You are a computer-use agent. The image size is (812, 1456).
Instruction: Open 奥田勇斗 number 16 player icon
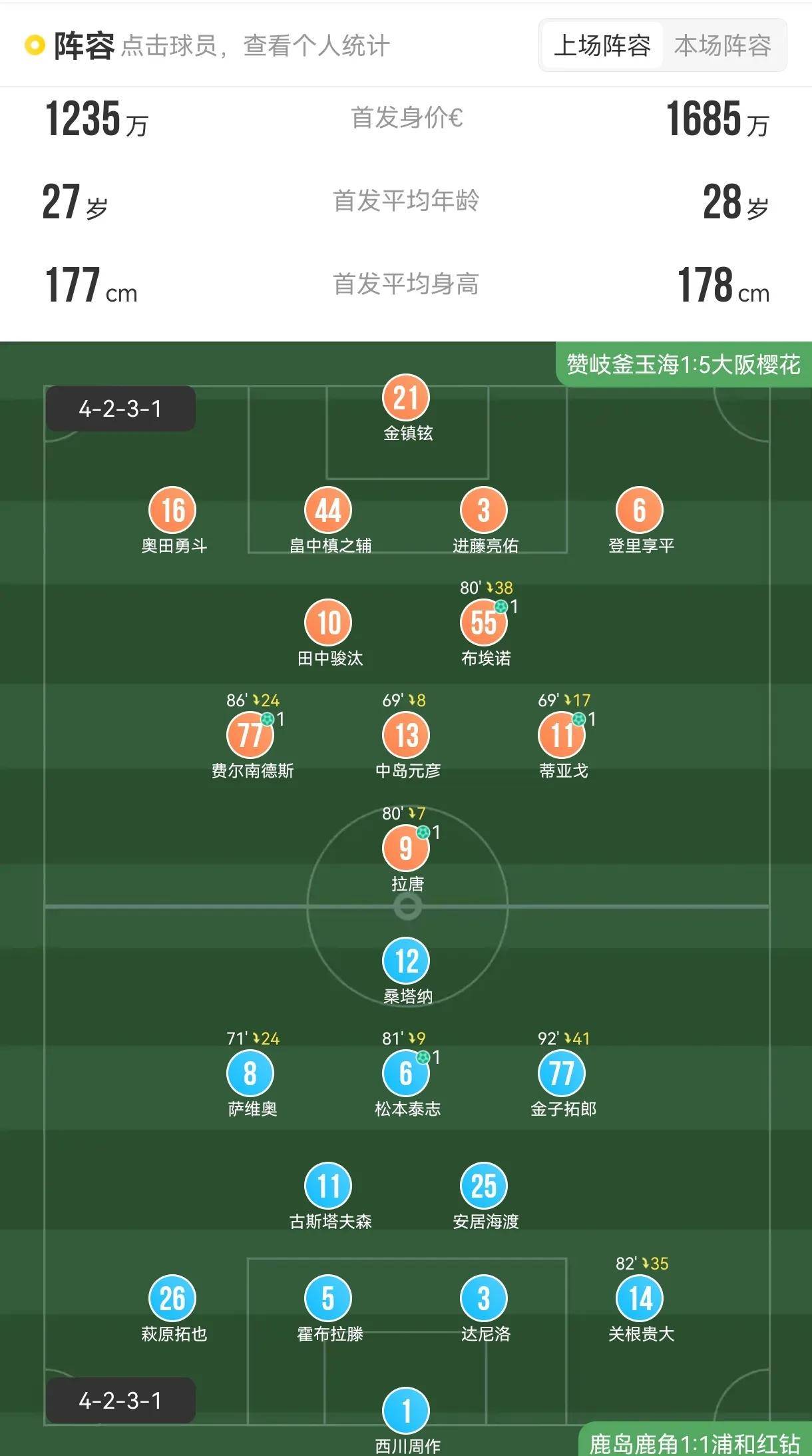click(172, 511)
